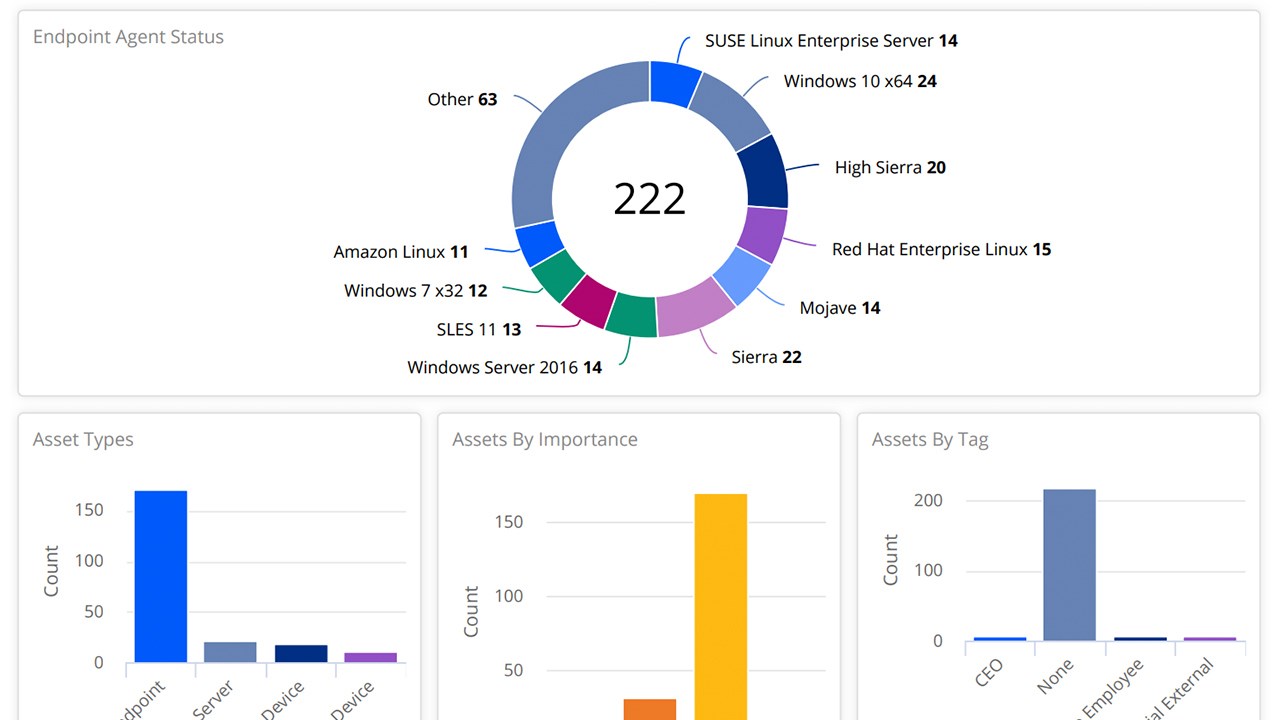Viewport: 1280px width, 720px height.
Task: Click the 'High Sierra 20' label
Action: point(890,167)
